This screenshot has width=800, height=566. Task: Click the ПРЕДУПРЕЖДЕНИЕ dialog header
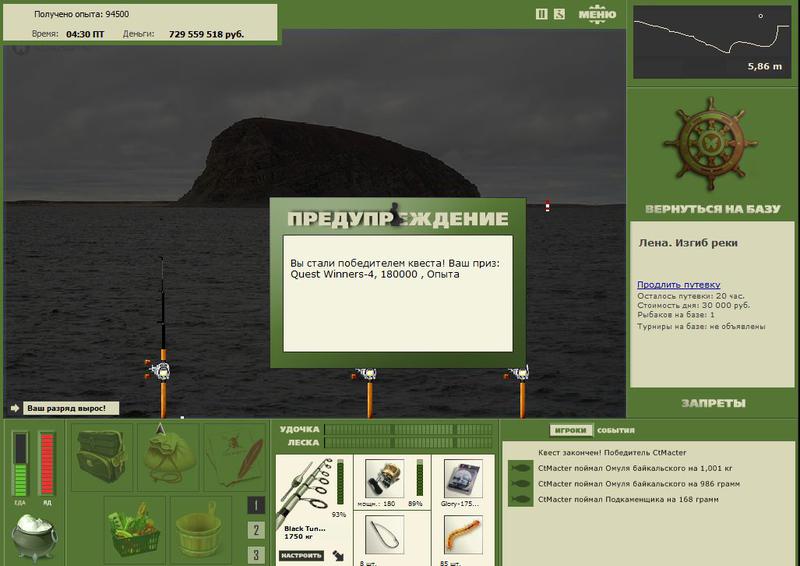397,218
